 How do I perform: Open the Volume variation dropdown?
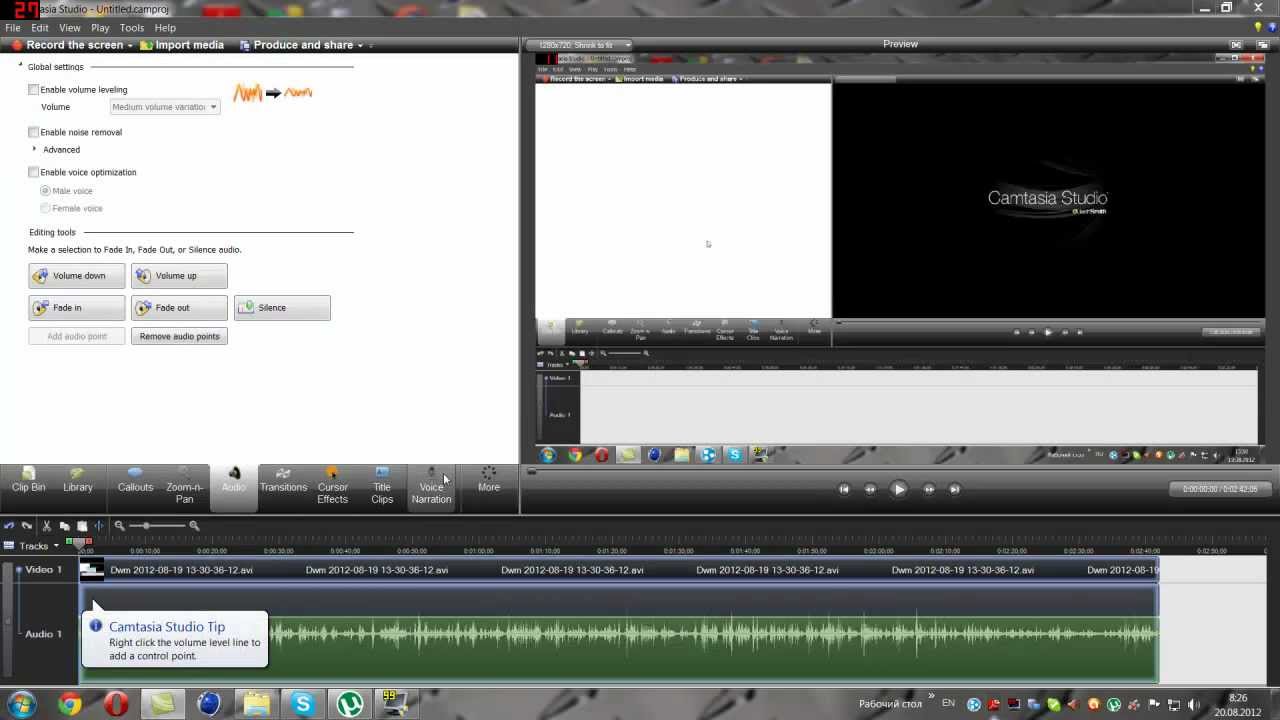click(x=164, y=107)
